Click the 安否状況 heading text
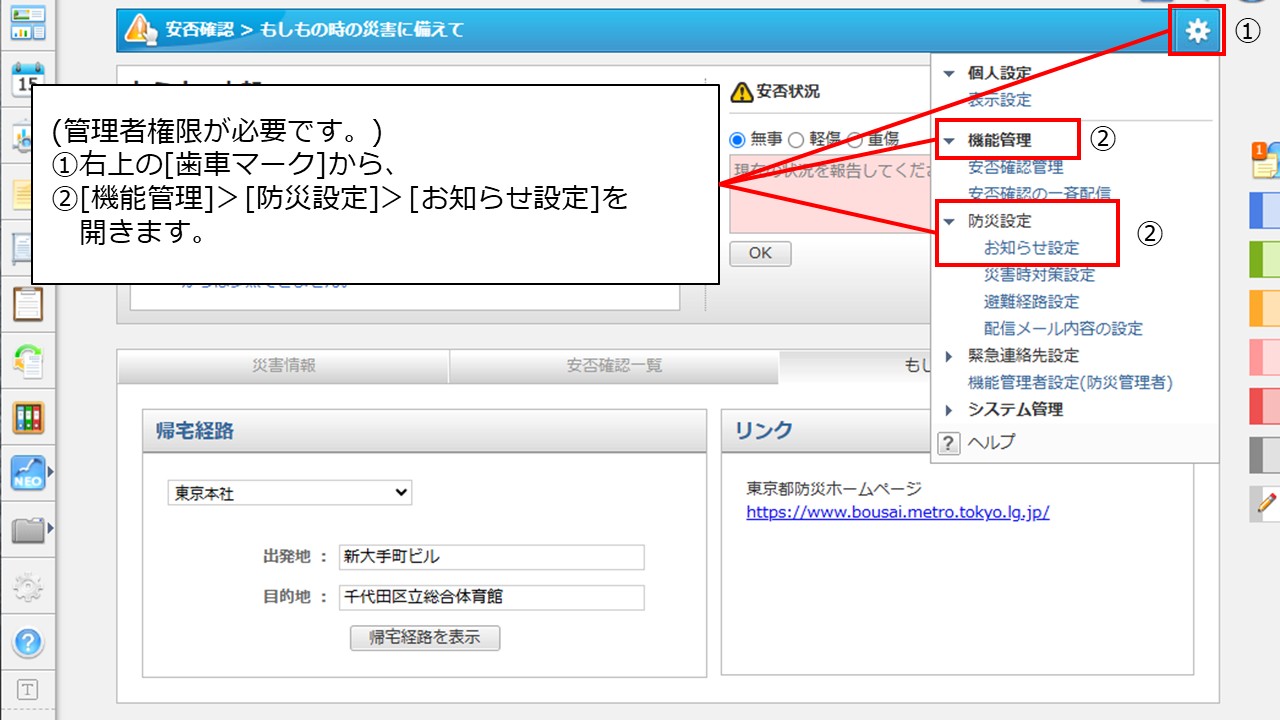 788,92
